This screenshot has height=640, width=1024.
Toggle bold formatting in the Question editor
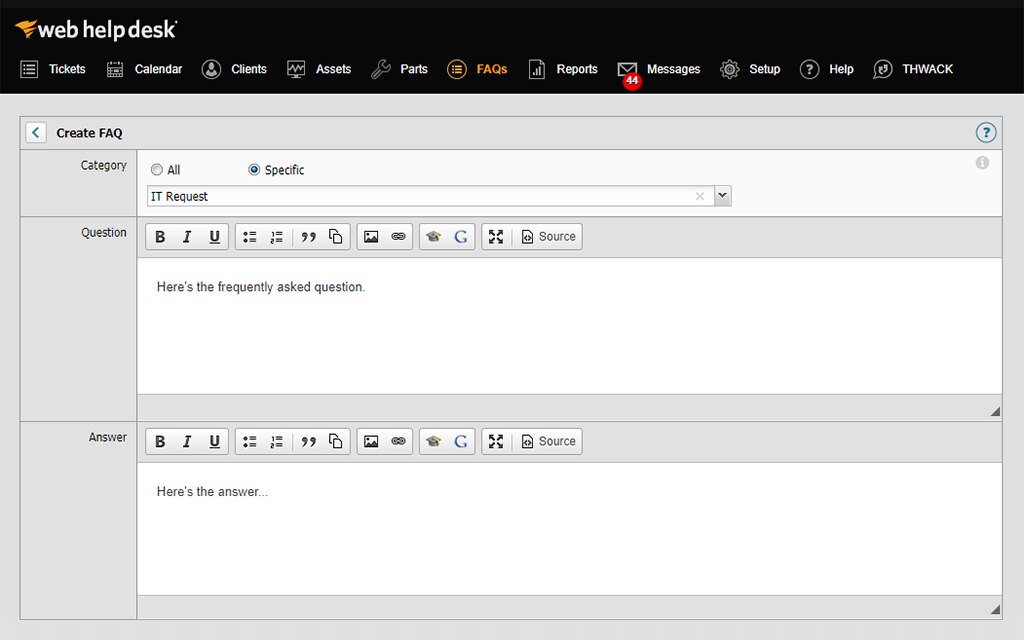pyautogui.click(x=160, y=236)
